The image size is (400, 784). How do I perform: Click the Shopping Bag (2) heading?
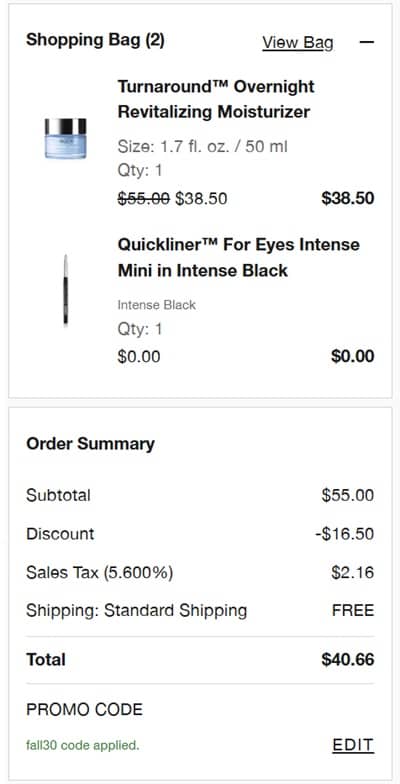(95, 40)
